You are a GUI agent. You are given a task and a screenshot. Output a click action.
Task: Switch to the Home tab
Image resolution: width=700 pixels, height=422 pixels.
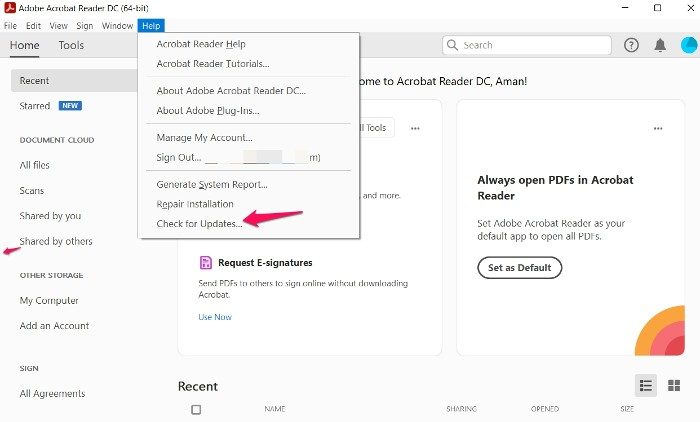(x=25, y=45)
